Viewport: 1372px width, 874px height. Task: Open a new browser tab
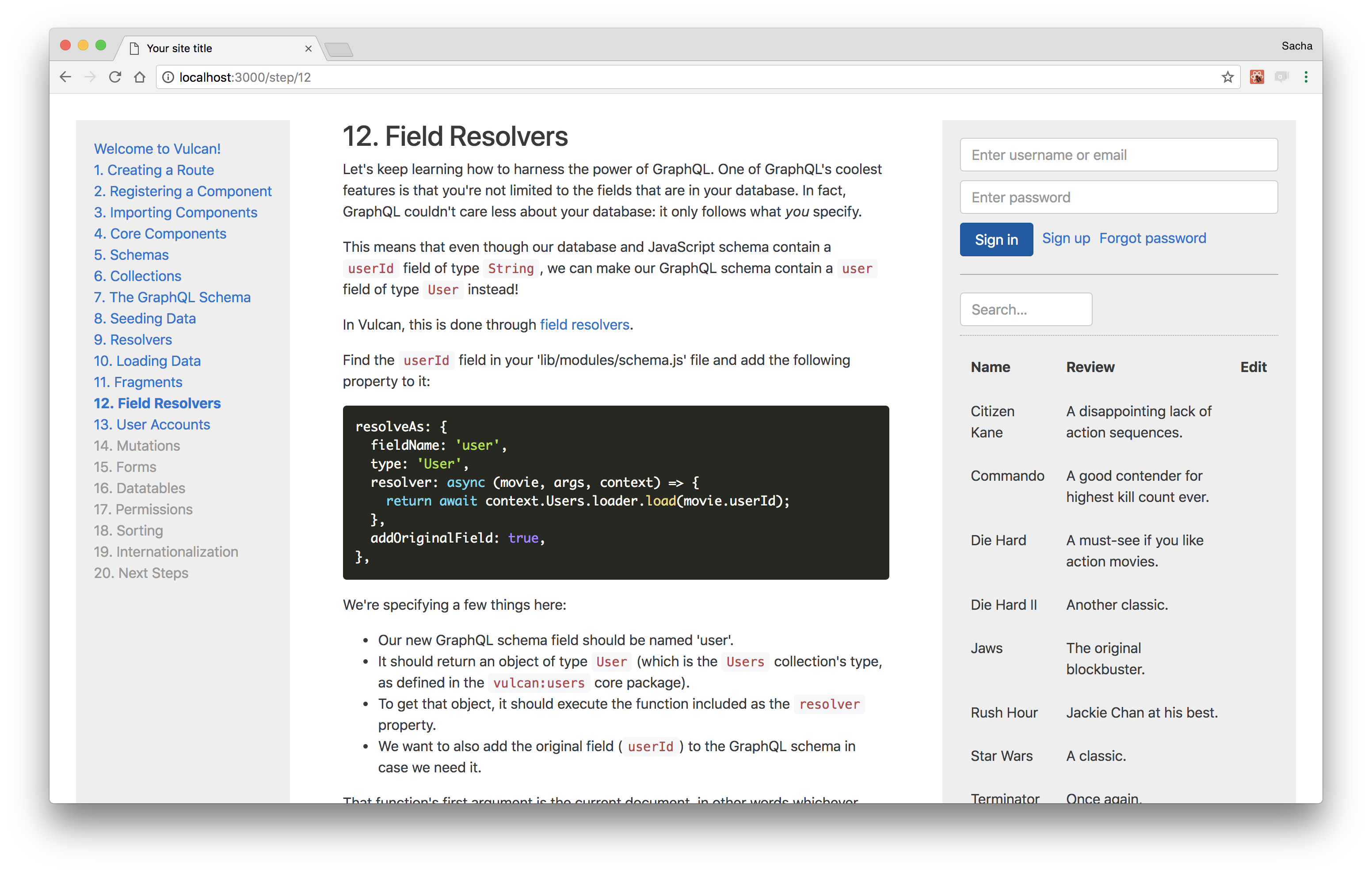click(339, 49)
